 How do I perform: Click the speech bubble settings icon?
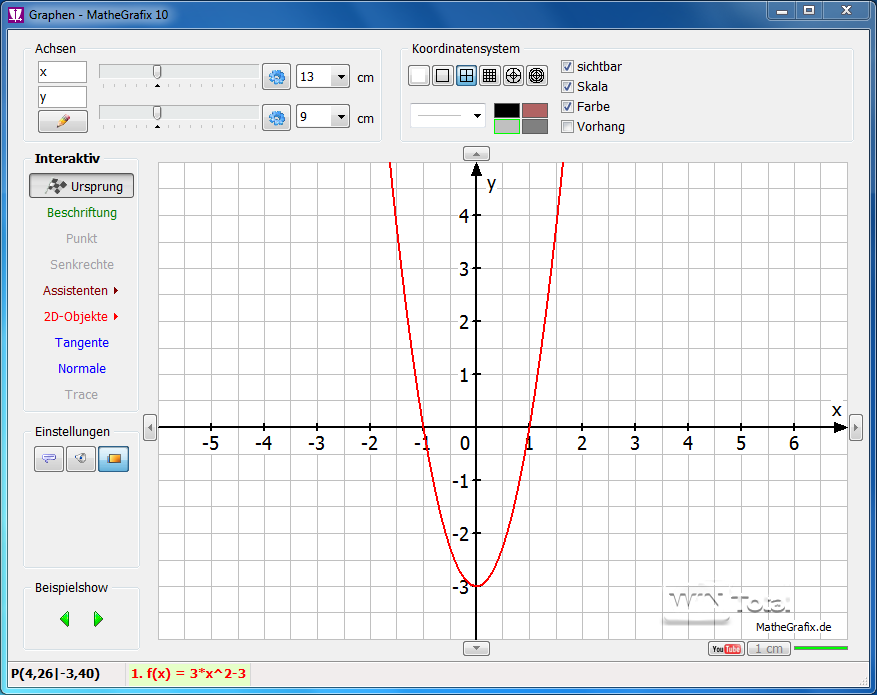[x=49, y=460]
